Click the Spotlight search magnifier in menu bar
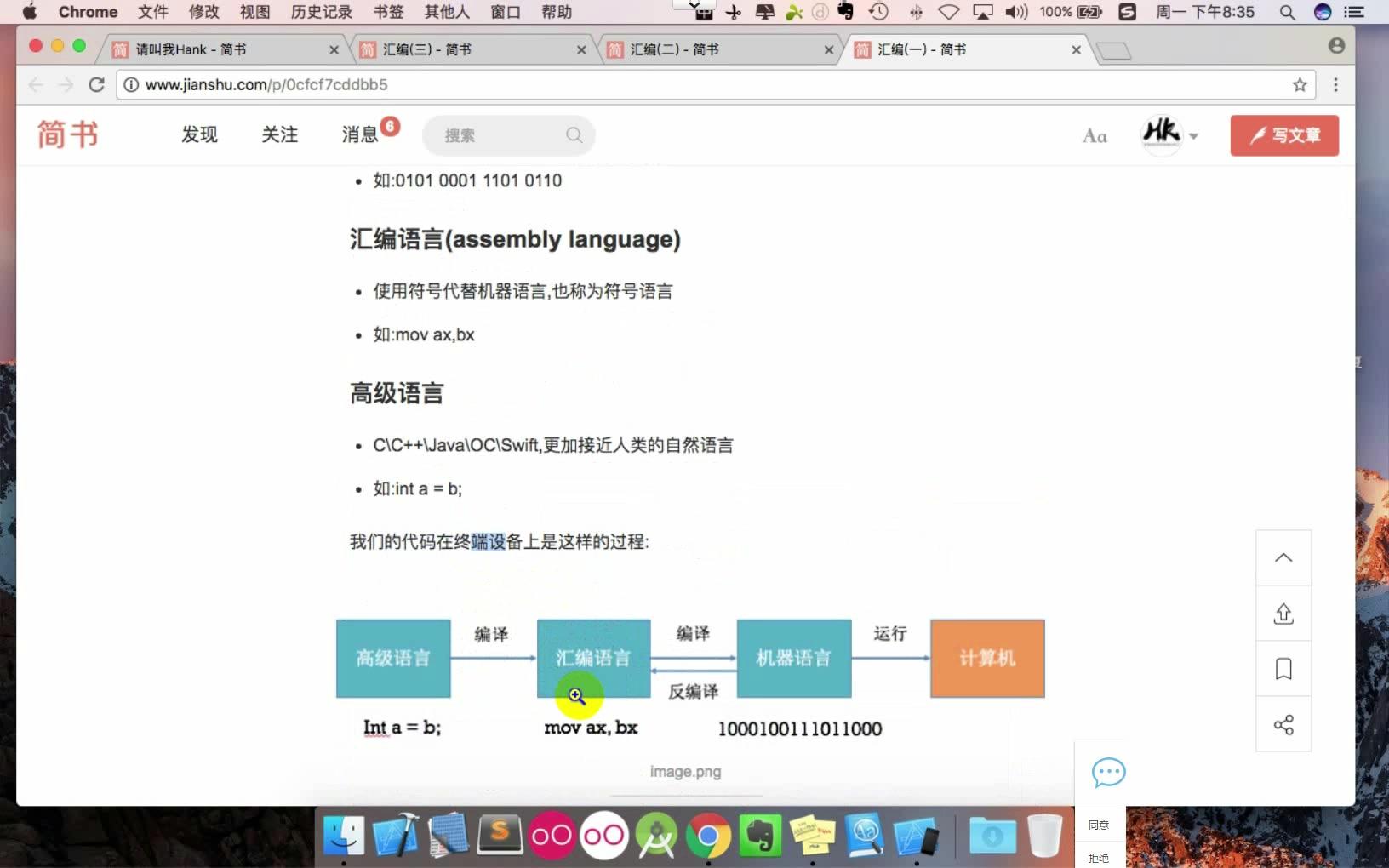This screenshot has height=868, width=1389. (1288, 12)
